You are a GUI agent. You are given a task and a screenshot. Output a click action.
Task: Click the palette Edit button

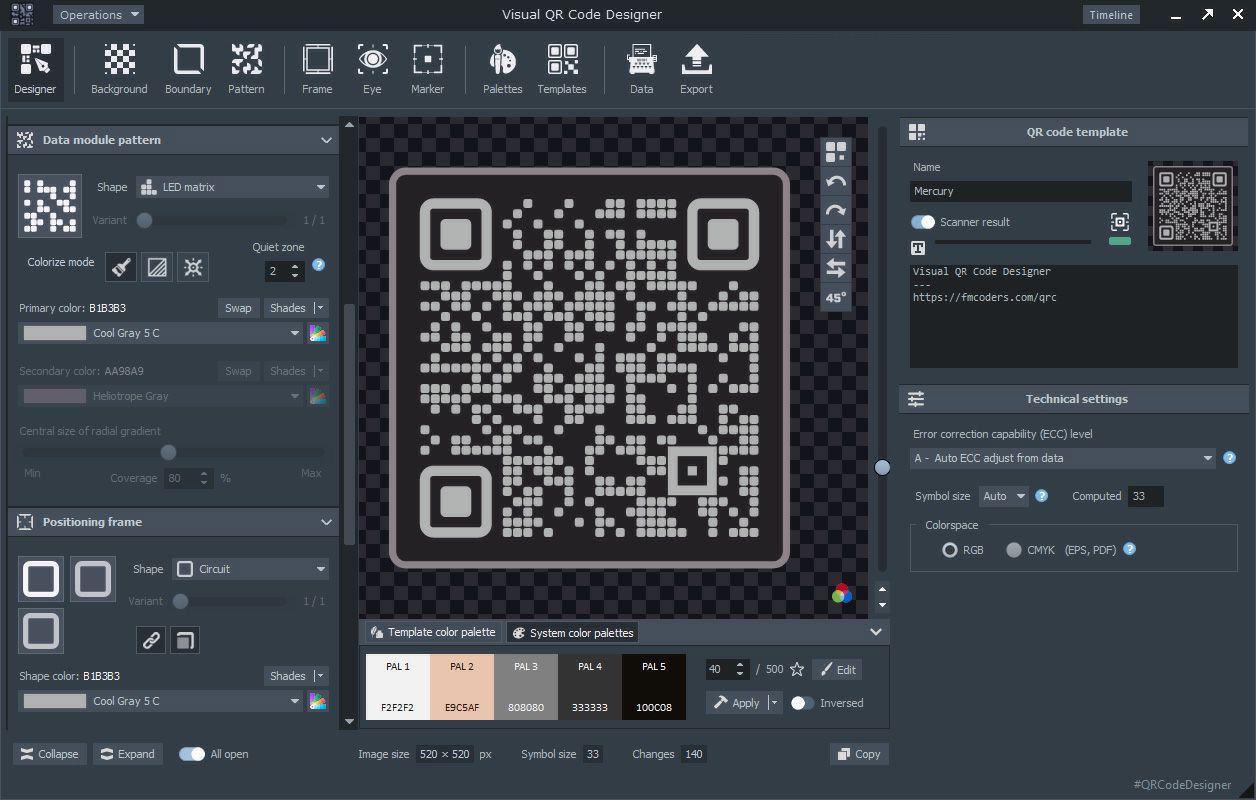pyautogui.click(x=837, y=670)
